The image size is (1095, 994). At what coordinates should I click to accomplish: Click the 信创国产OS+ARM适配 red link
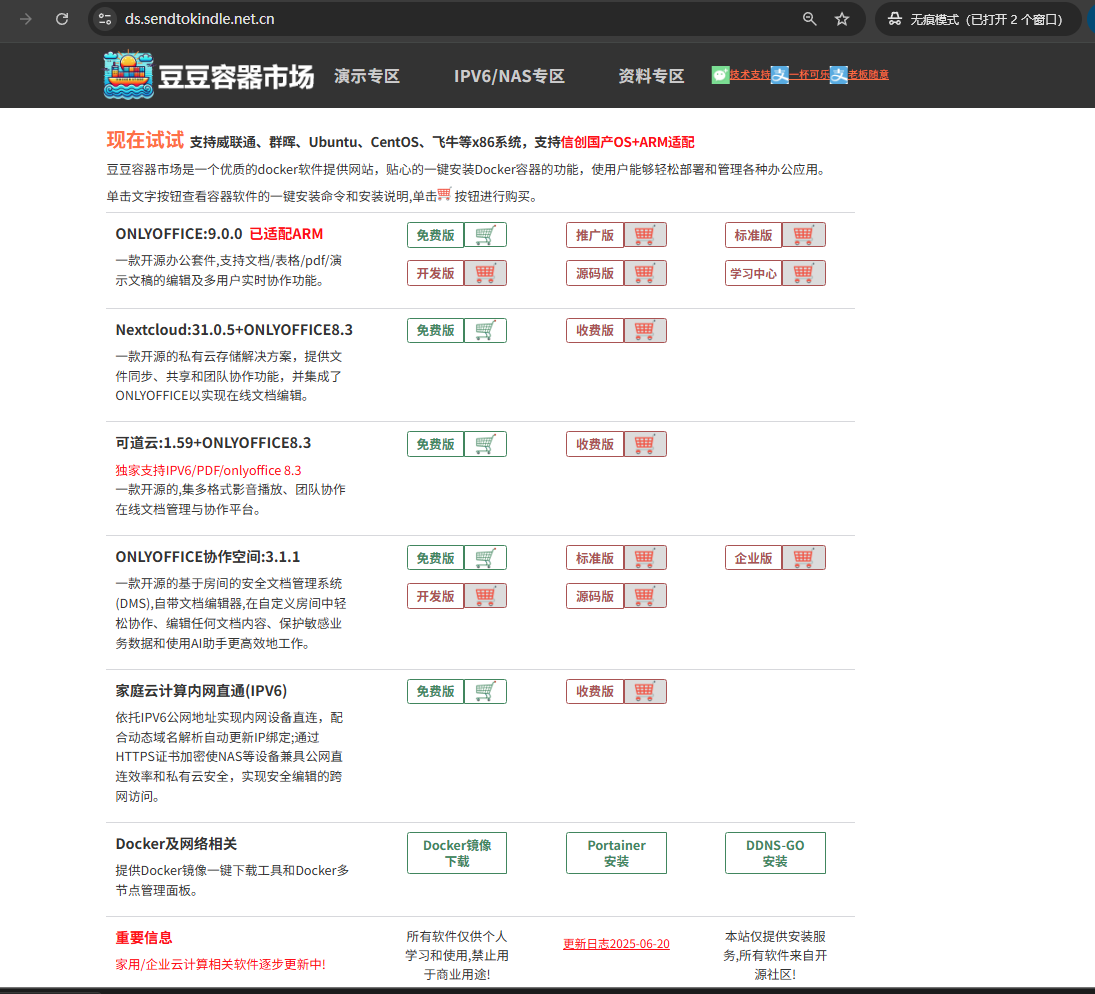tap(628, 142)
